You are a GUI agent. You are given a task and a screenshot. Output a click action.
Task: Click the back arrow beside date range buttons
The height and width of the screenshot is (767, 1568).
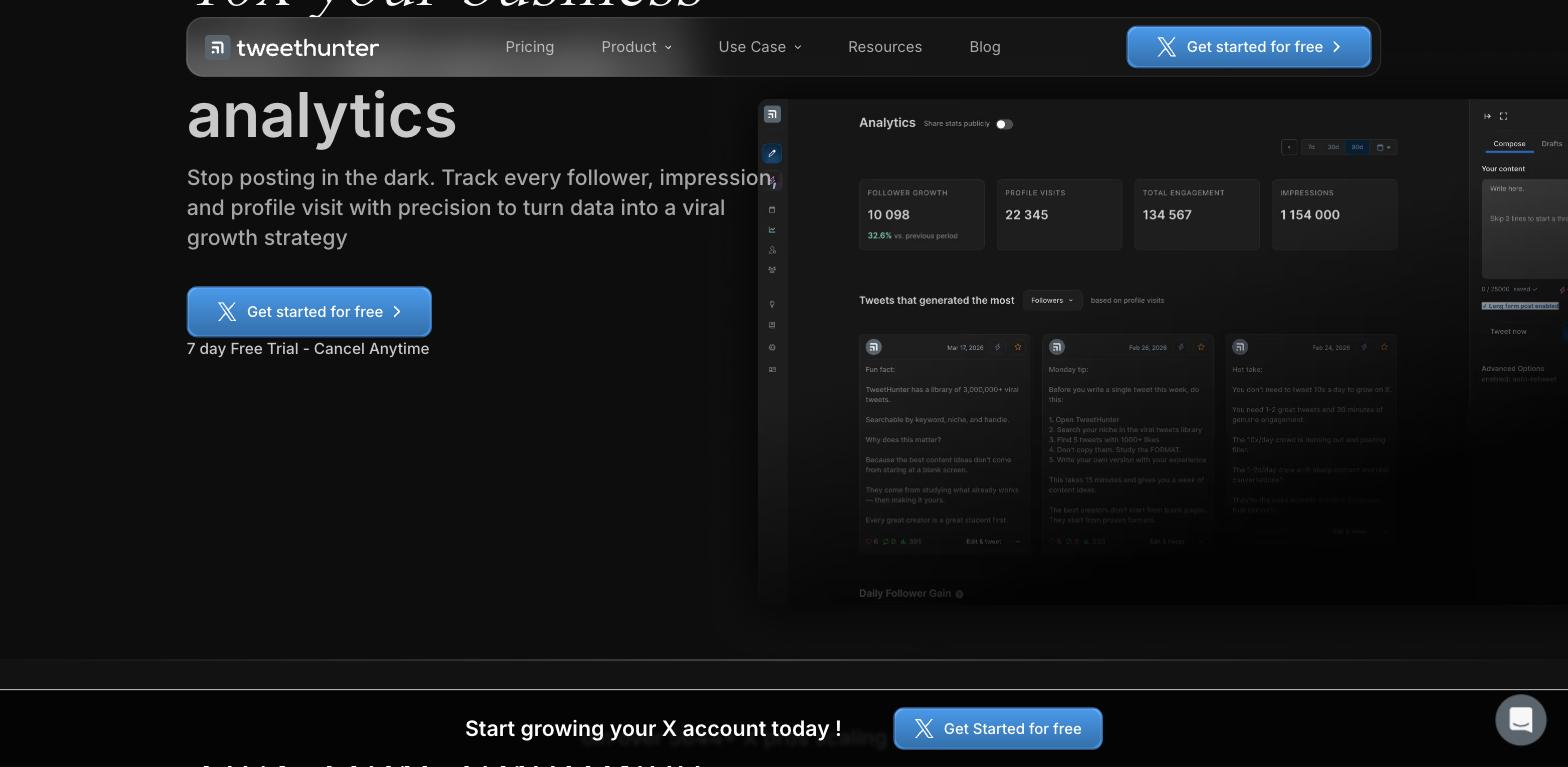[1290, 147]
